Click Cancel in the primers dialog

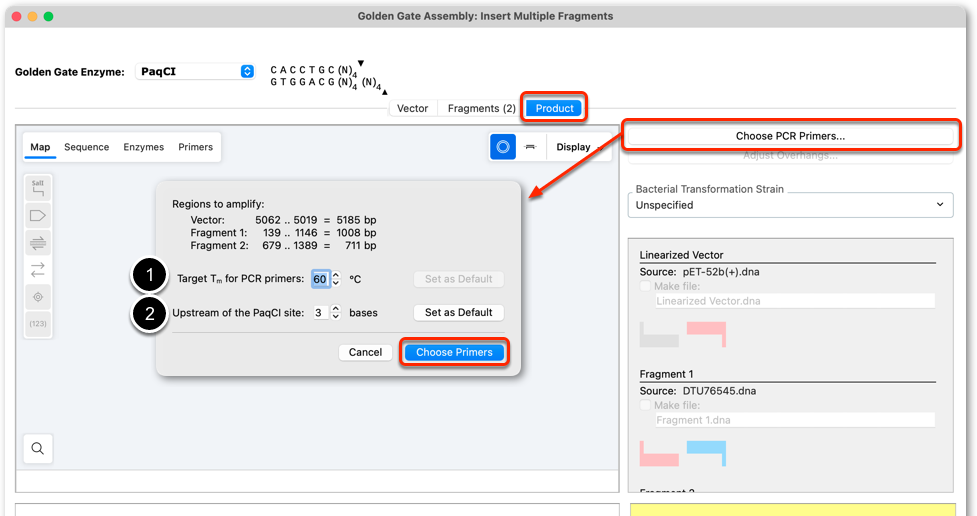[365, 352]
